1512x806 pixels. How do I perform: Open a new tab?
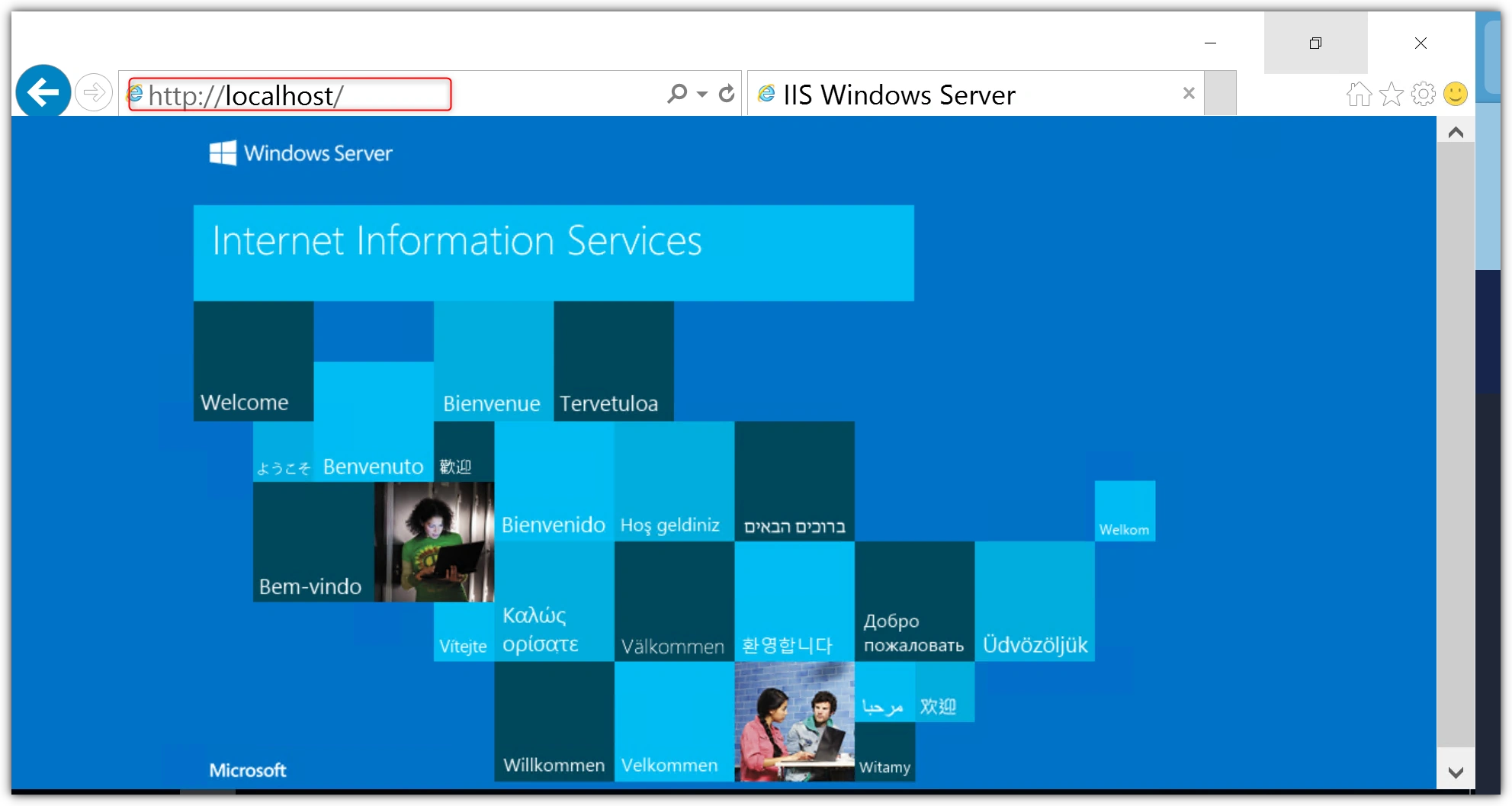point(1221,93)
